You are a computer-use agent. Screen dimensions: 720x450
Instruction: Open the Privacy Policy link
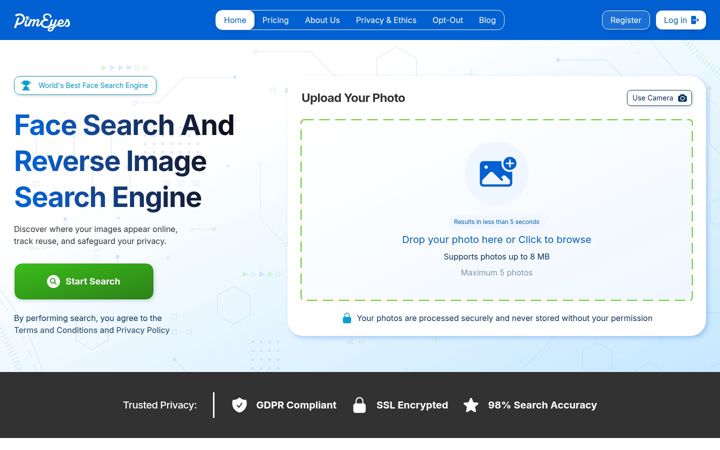click(143, 330)
